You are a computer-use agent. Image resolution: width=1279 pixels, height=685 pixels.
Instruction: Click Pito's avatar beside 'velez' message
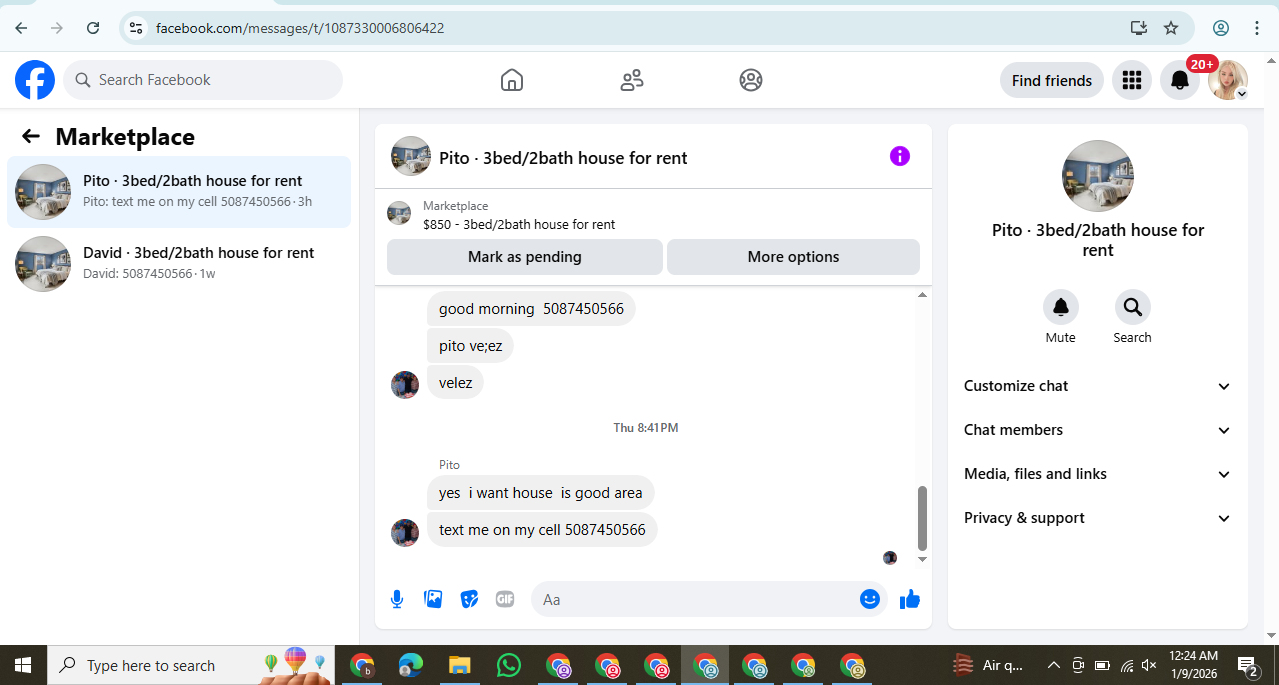click(x=405, y=385)
